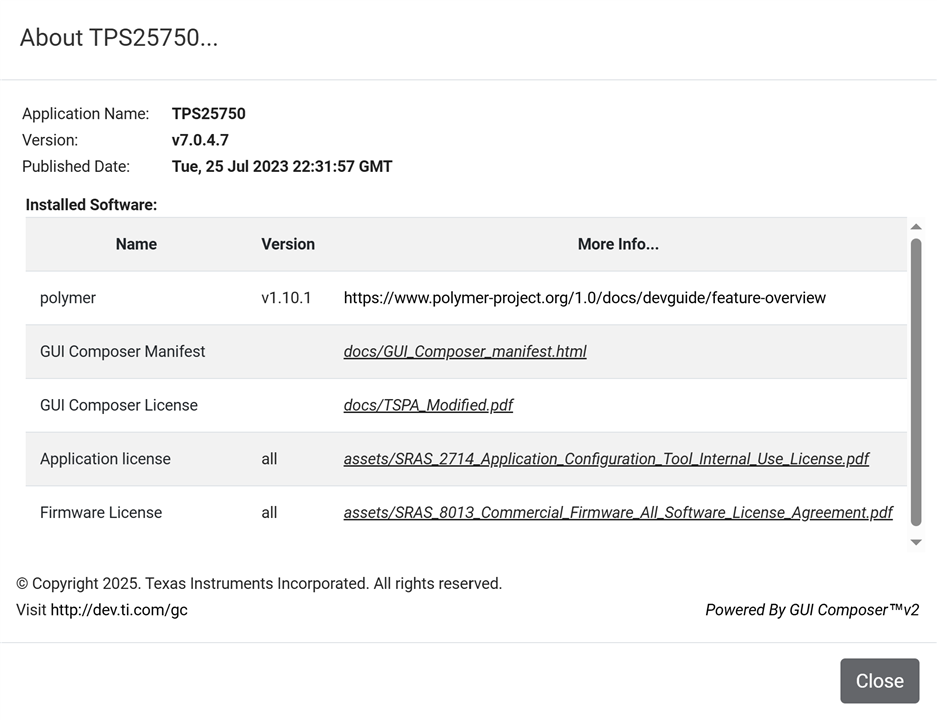The image size is (937, 720).
Task: Open the TSPA_Modified.pdf license link
Action: pyautogui.click(x=428, y=405)
